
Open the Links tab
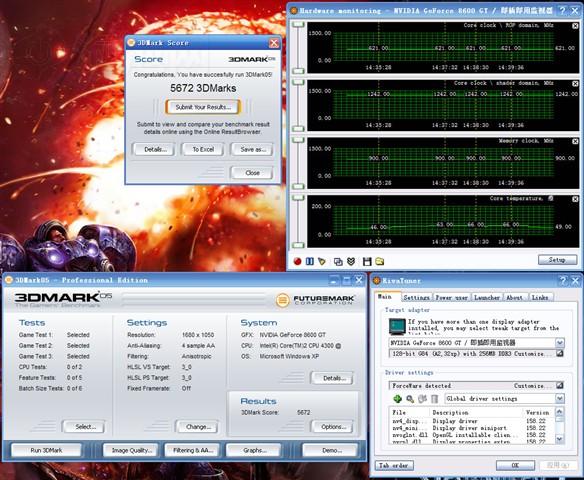click(x=540, y=297)
